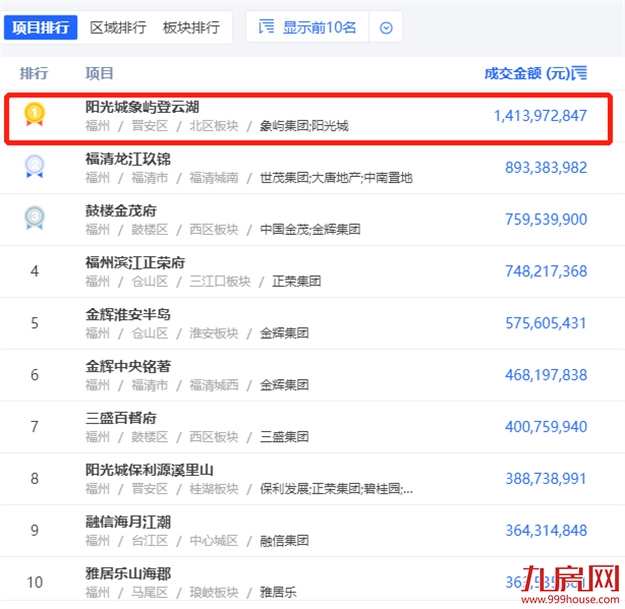Click developer 中国金茂;金辉集团
This screenshot has width=625, height=609.
pyautogui.click(x=310, y=230)
